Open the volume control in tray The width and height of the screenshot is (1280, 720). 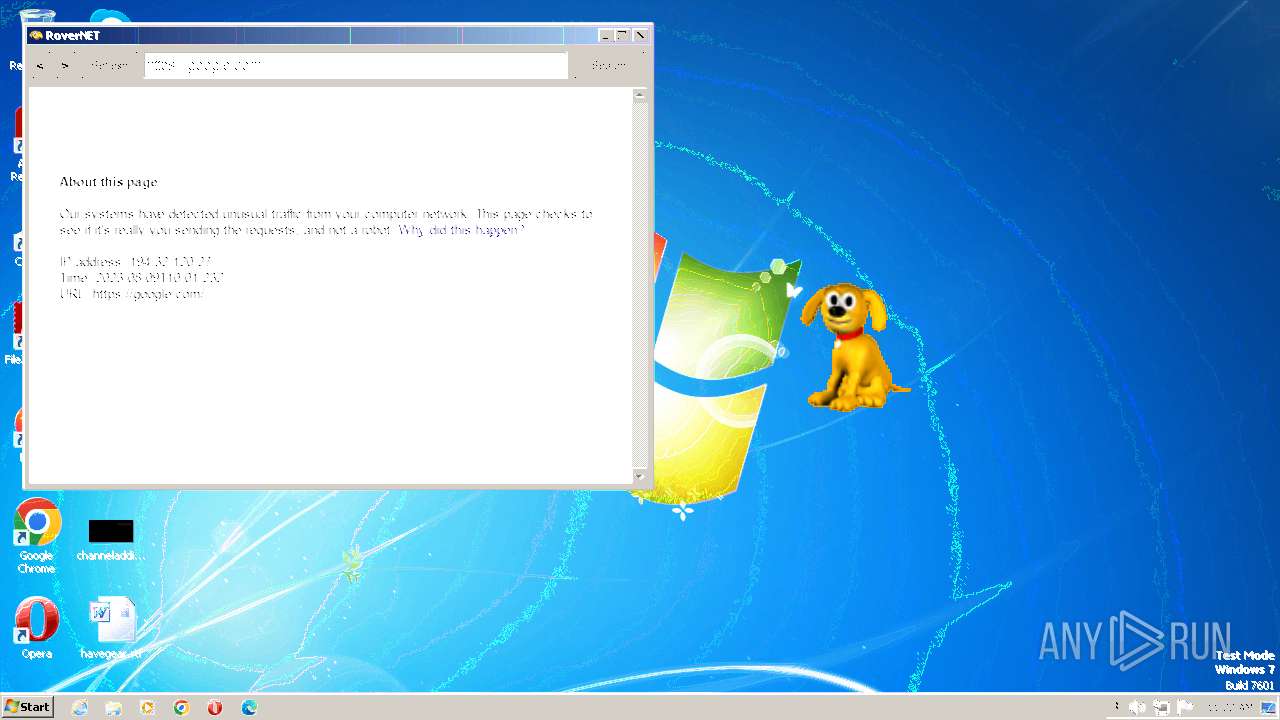point(1138,707)
